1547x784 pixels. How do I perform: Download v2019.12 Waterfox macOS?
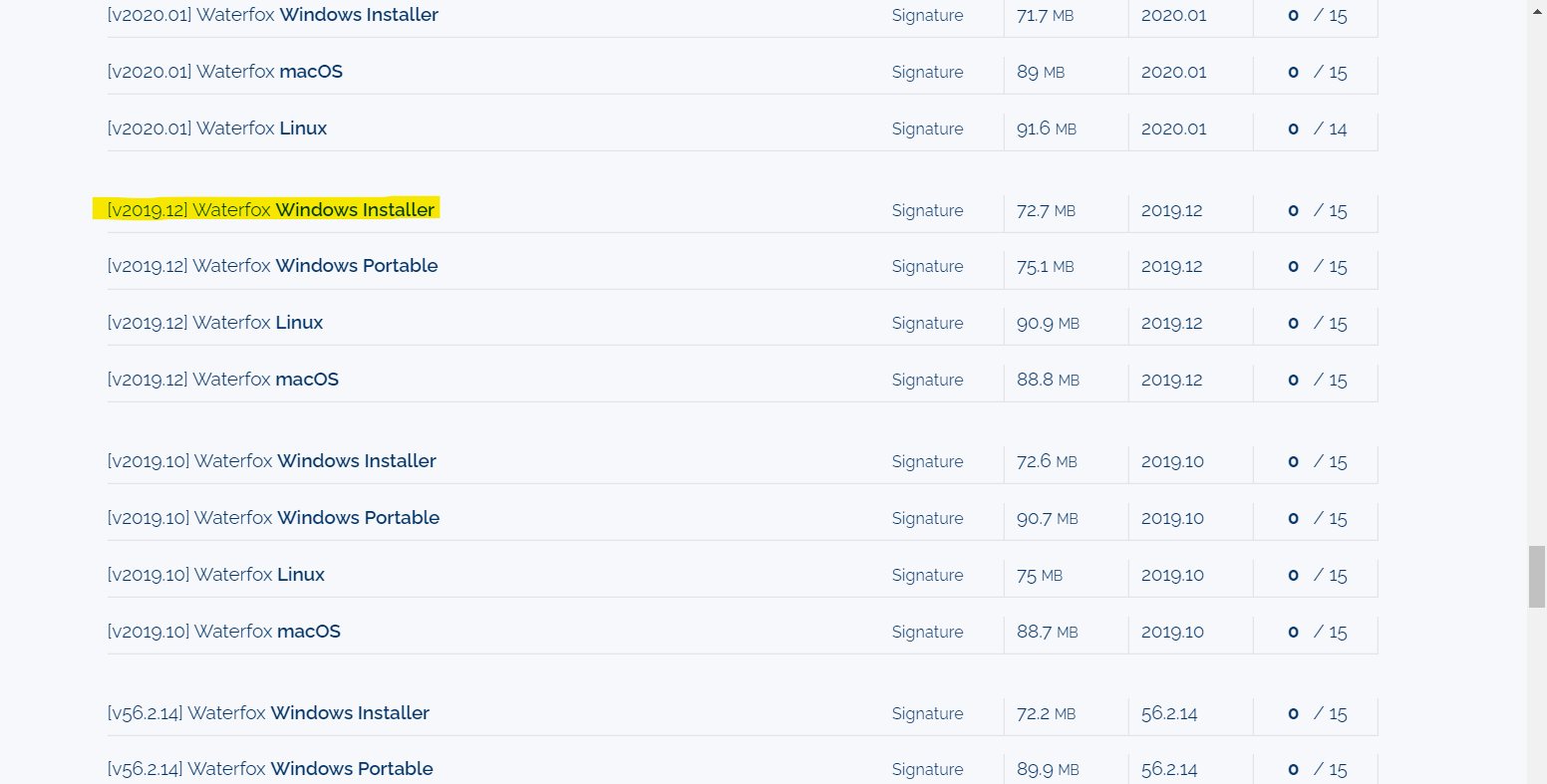(x=222, y=380)
